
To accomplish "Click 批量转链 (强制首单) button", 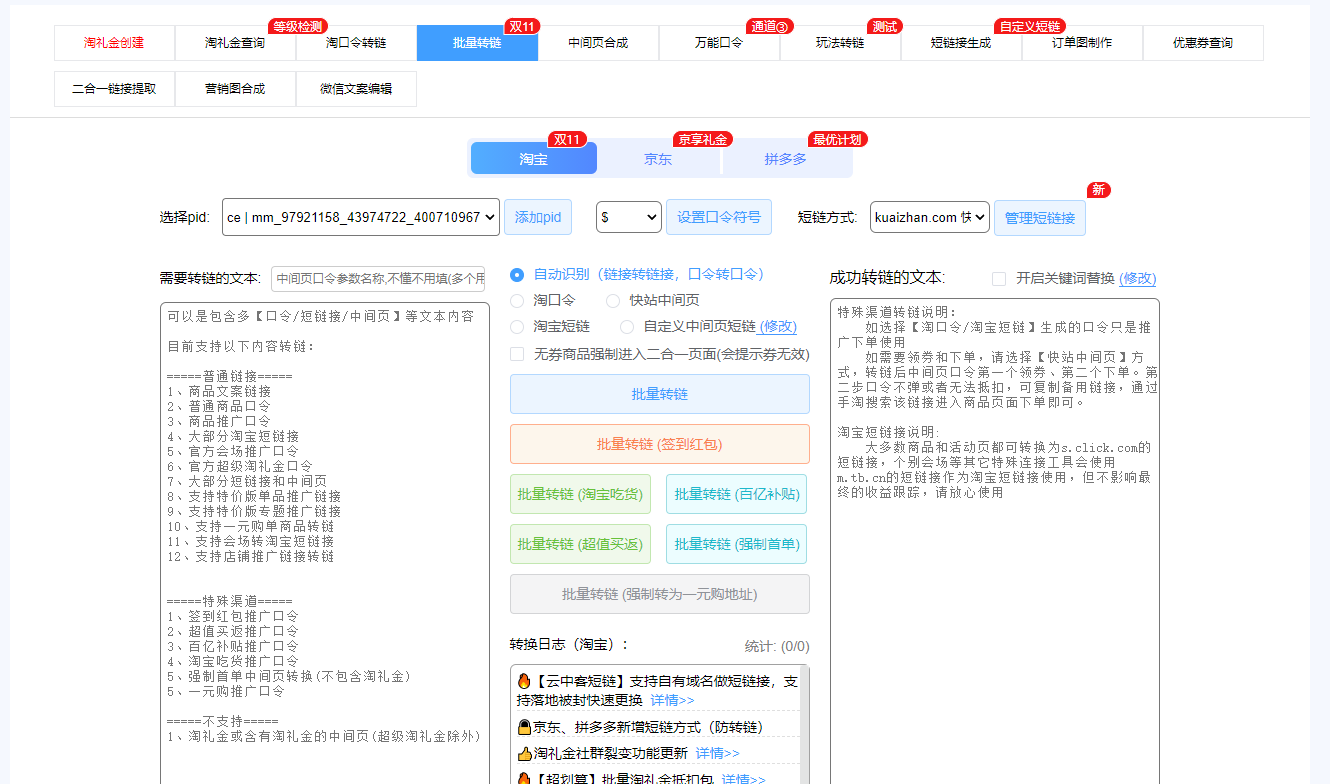I will (736, 544).
